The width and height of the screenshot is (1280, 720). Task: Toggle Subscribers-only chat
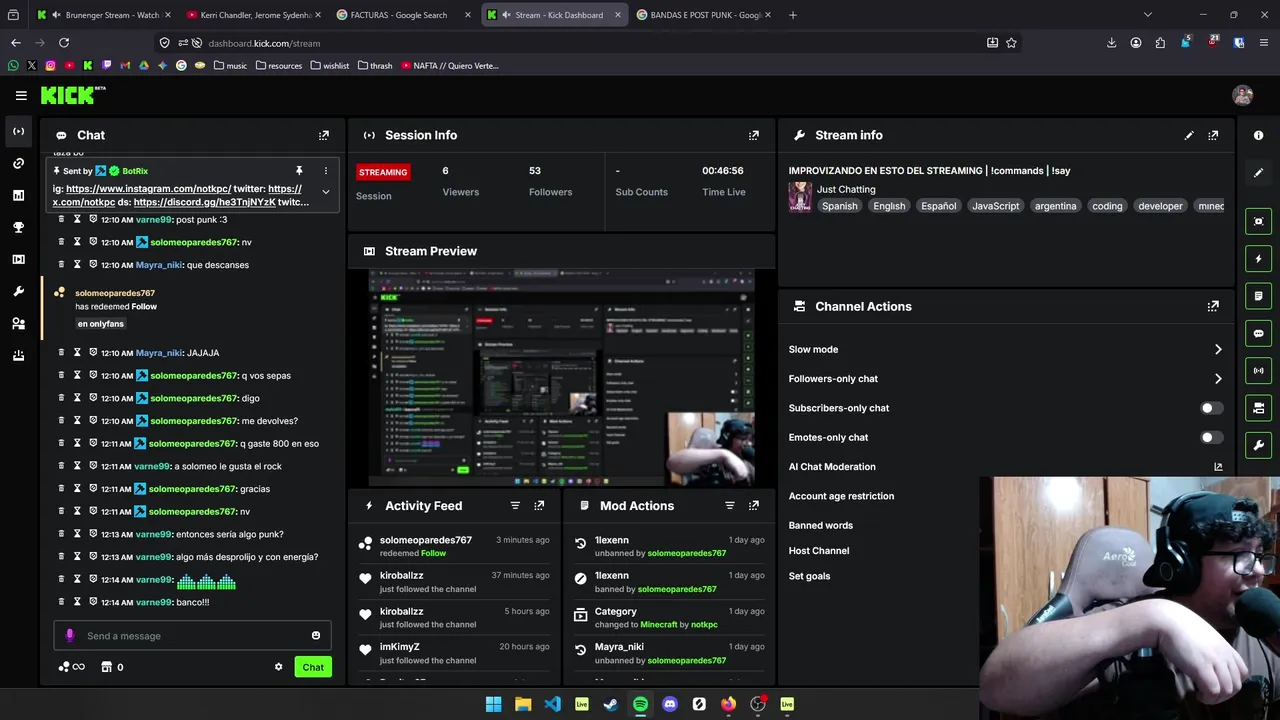click(1211, 408)
